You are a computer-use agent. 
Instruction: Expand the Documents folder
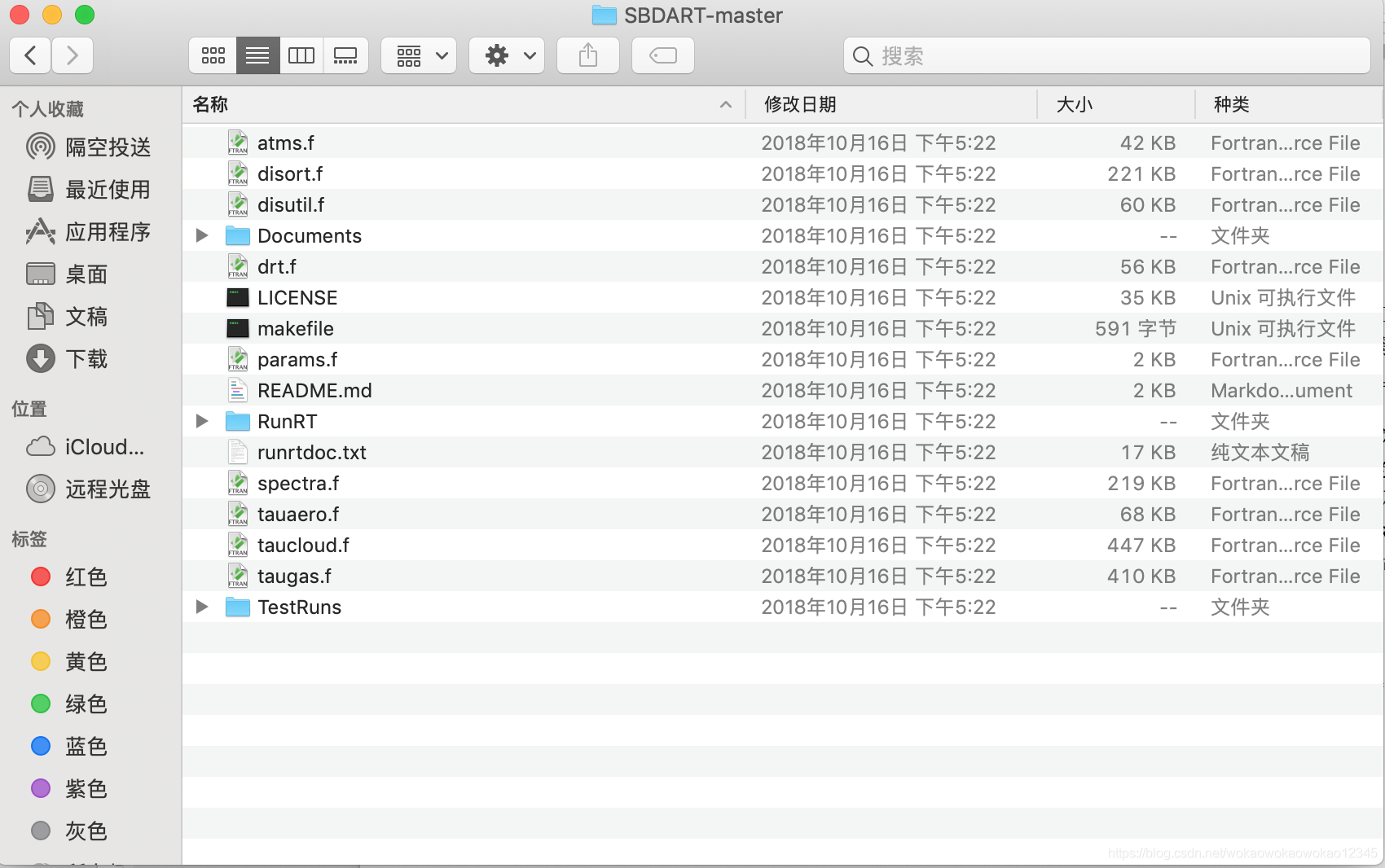point(202,235)
